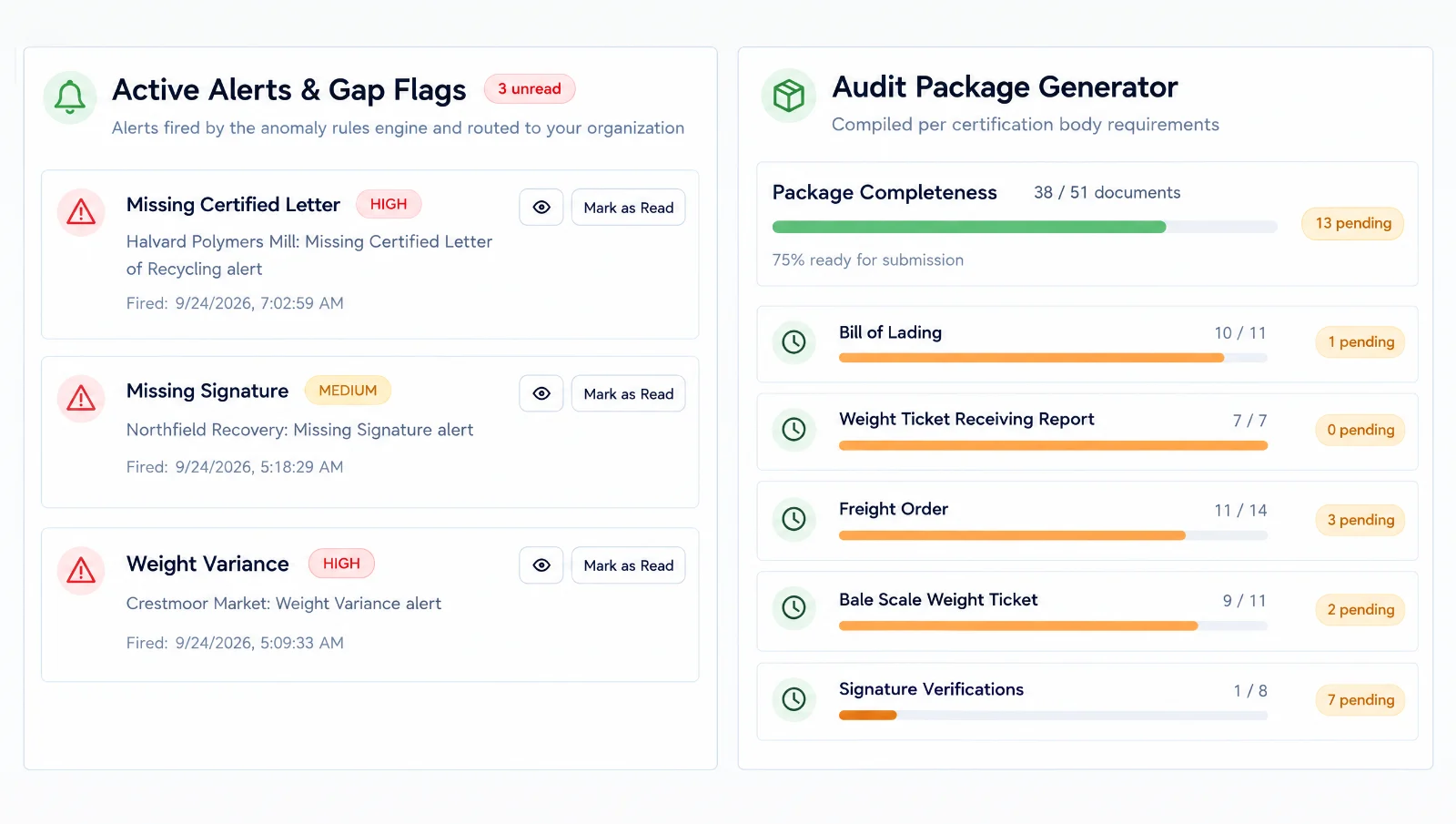Click warning triangle on Missing Signature alert
The image size is (1456, 824).
coord(81,398)
